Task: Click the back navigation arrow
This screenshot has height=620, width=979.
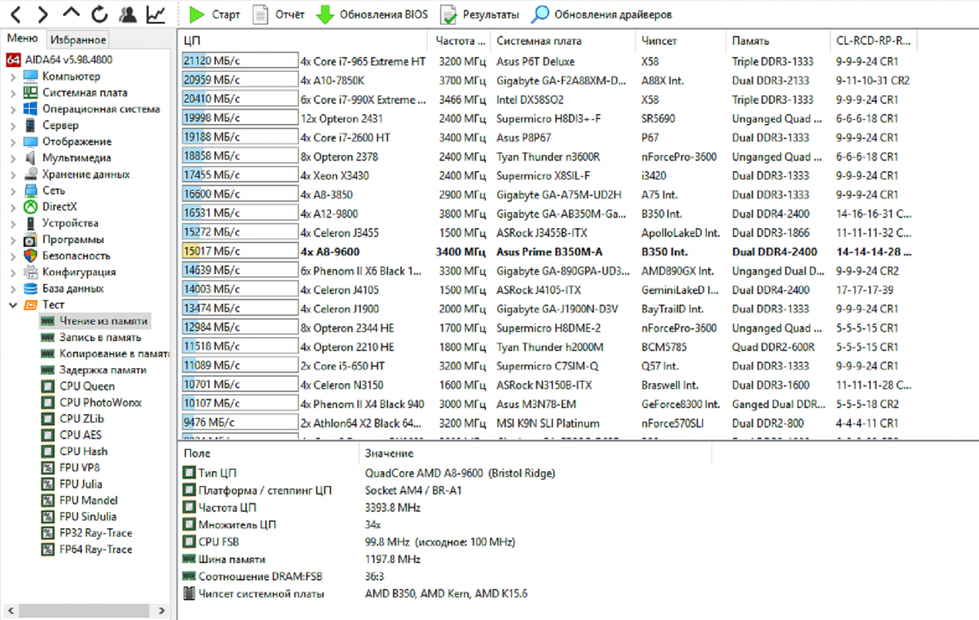Action: click(x=15, y=15)
